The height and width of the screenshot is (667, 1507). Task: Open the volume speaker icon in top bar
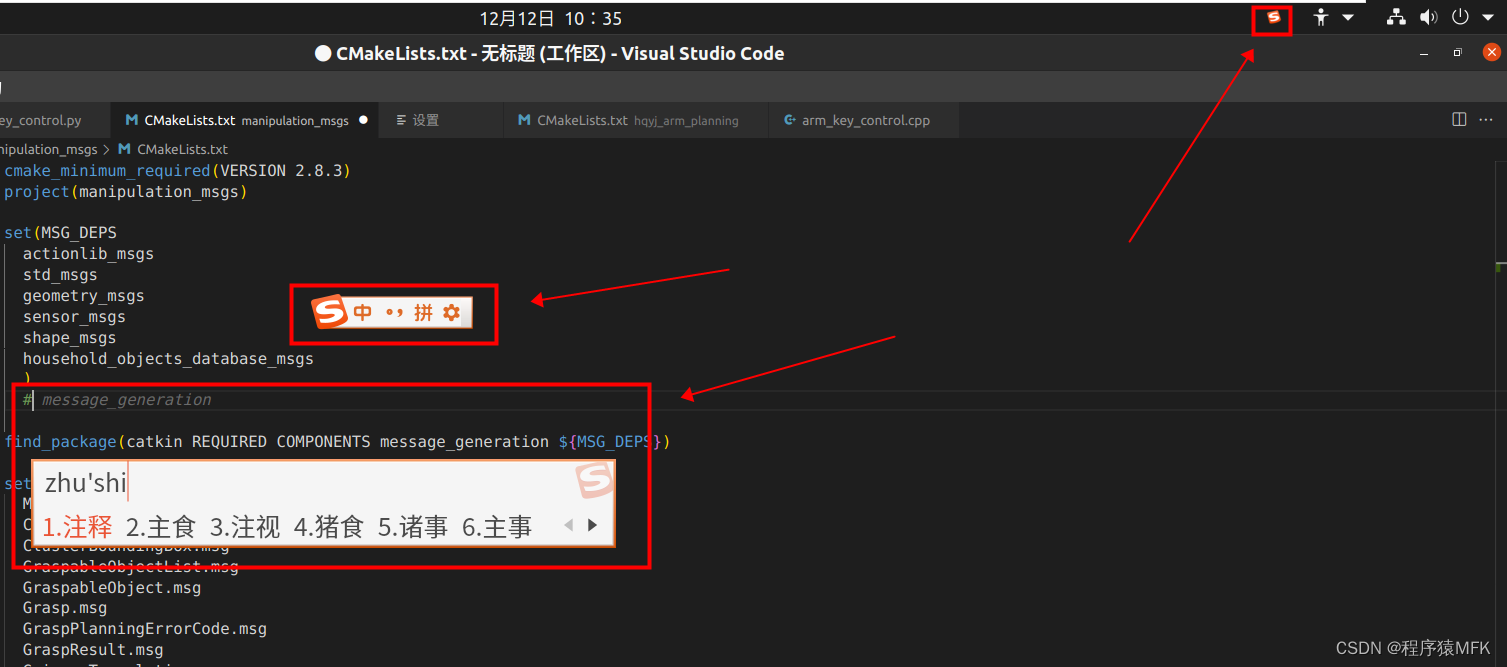click(1428, 17)
